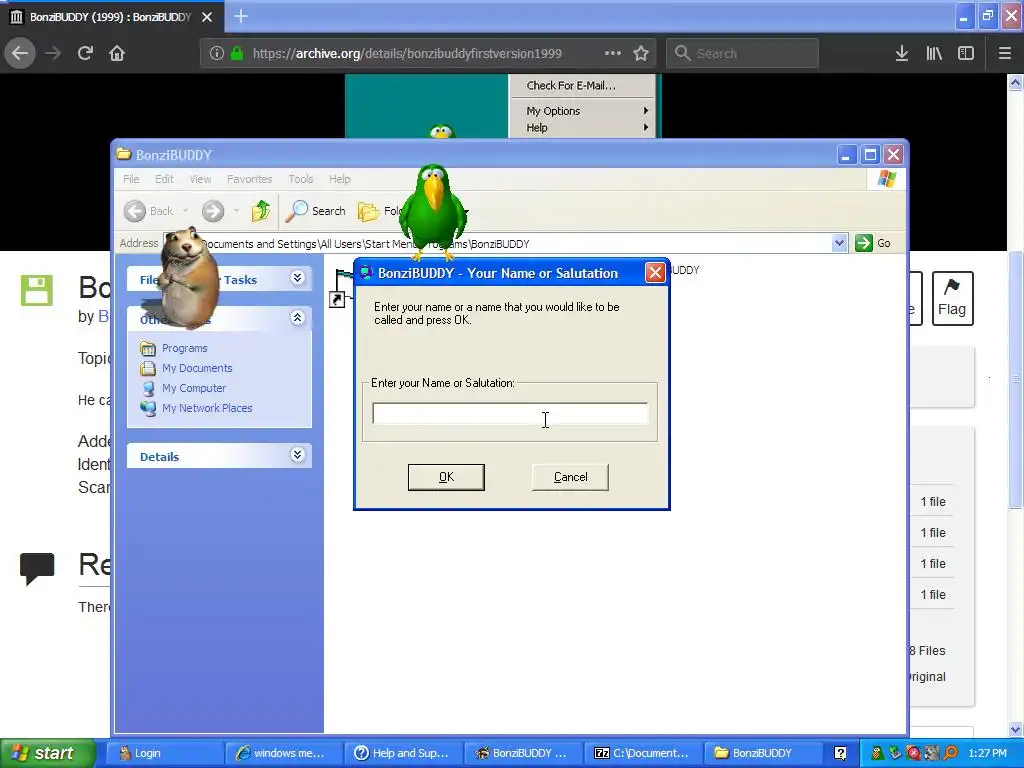Click the gopher animated character
Viewport: 1024px width, 768px height.
click(186, 278)
